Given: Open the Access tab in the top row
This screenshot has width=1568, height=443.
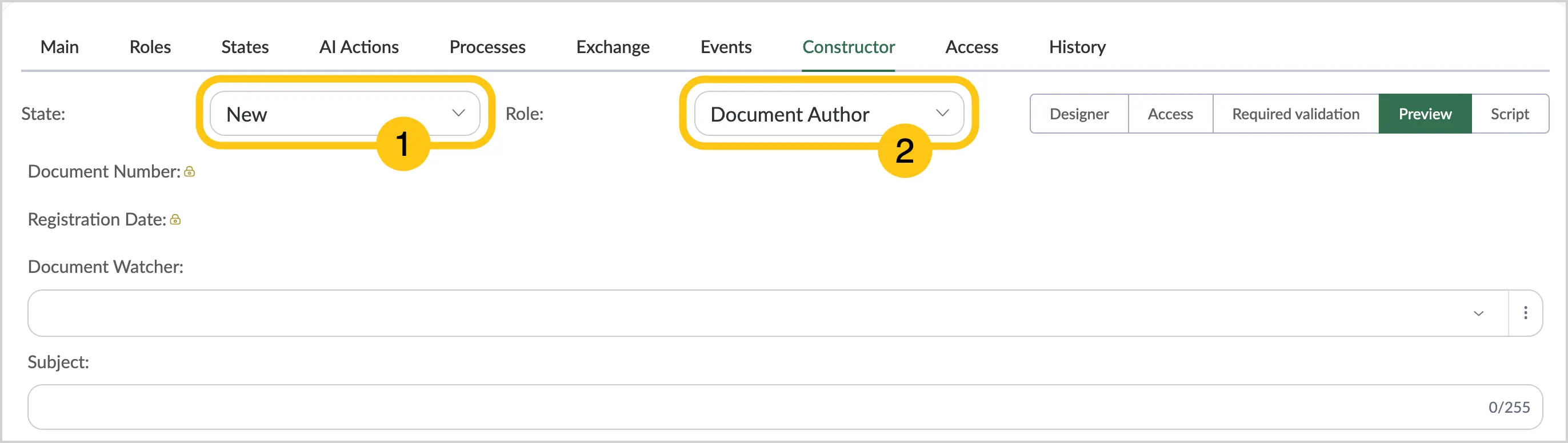Looking at the screenshot, I should (x=971, y=47).
